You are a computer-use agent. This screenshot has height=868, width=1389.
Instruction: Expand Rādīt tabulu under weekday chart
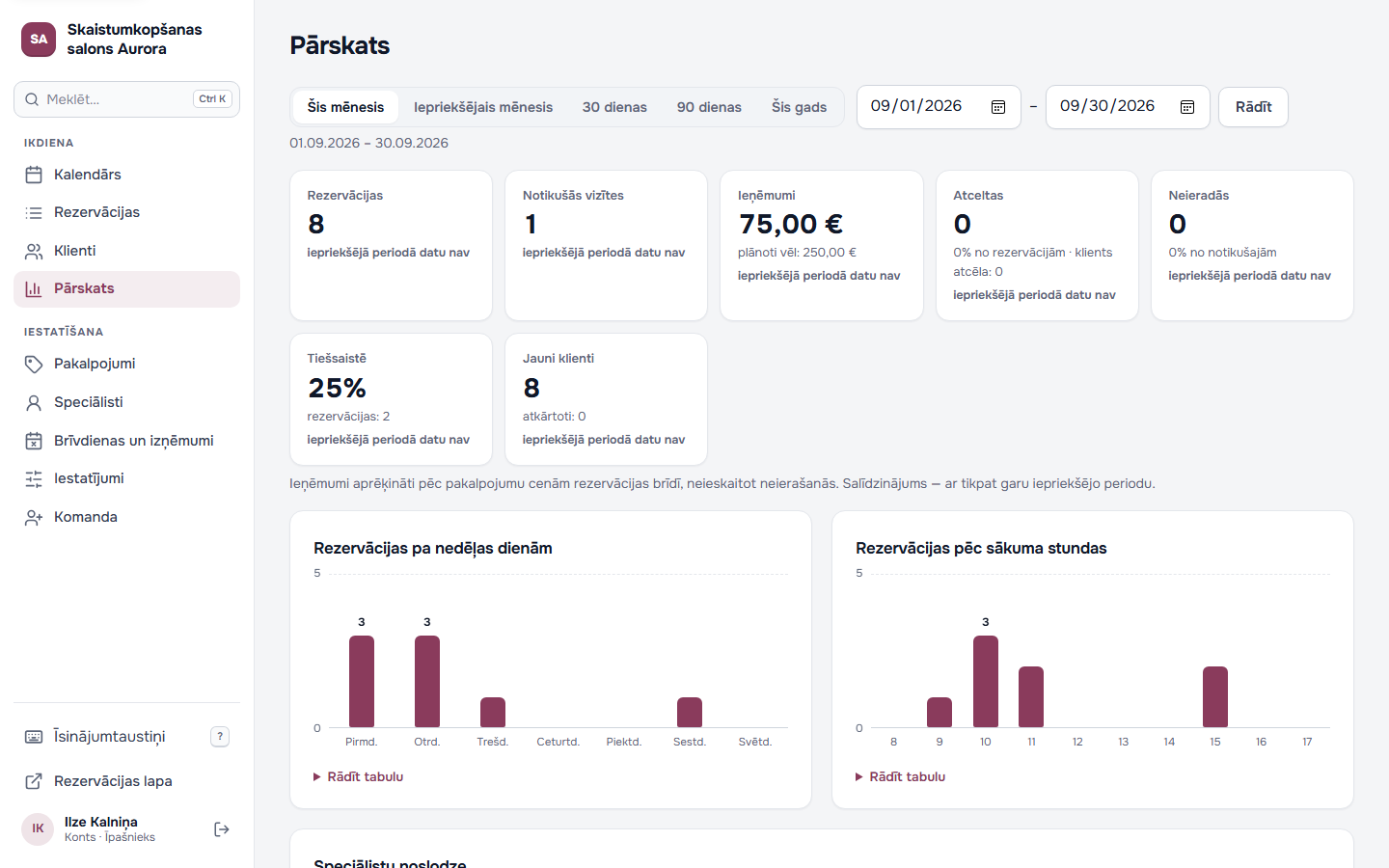359,776
